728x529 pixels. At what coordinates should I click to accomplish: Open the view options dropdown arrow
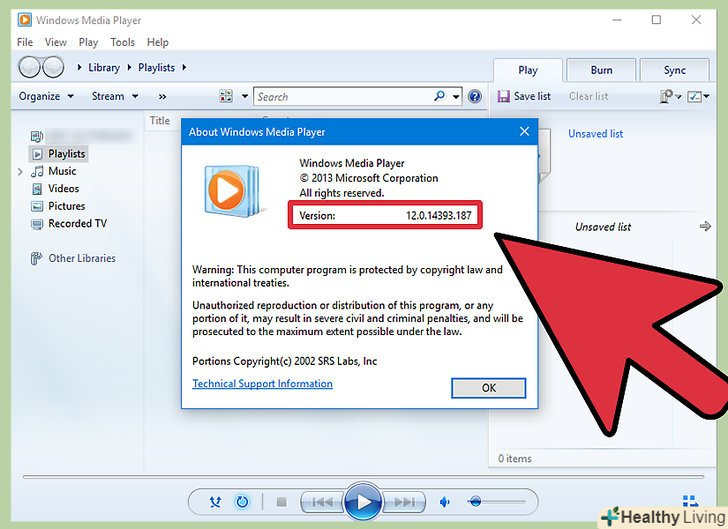(245, 96)
